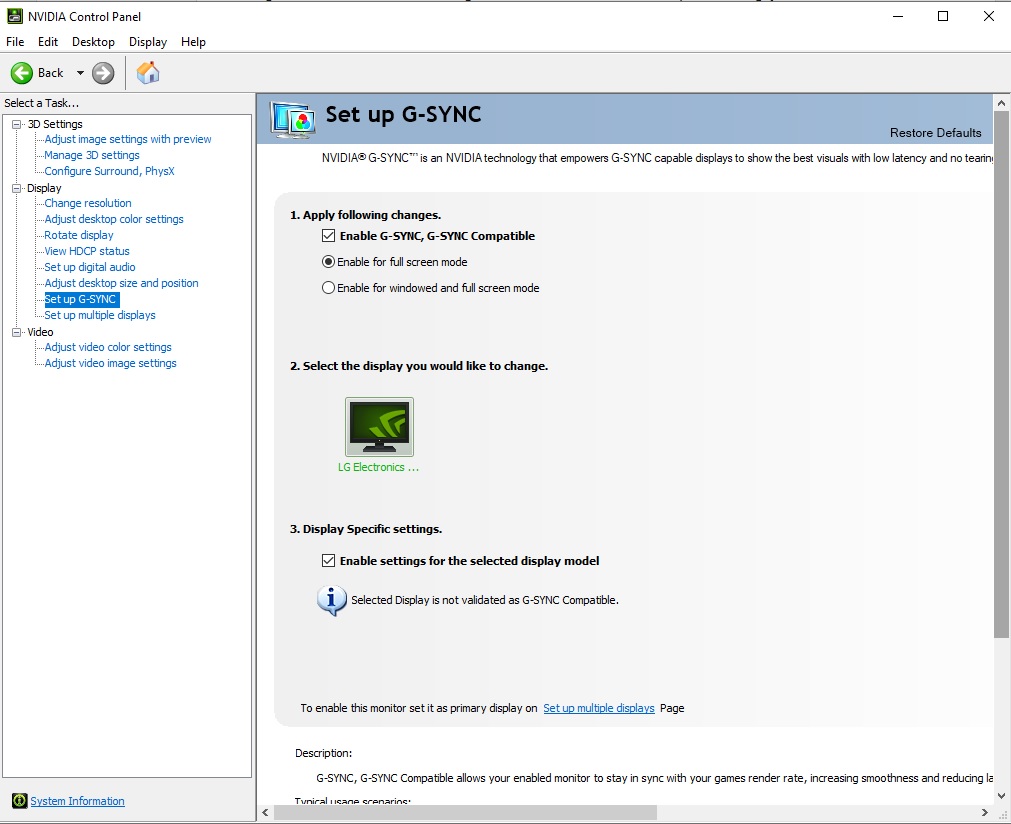Click the Back button label
1011x824 pixels.
point(50,73)
